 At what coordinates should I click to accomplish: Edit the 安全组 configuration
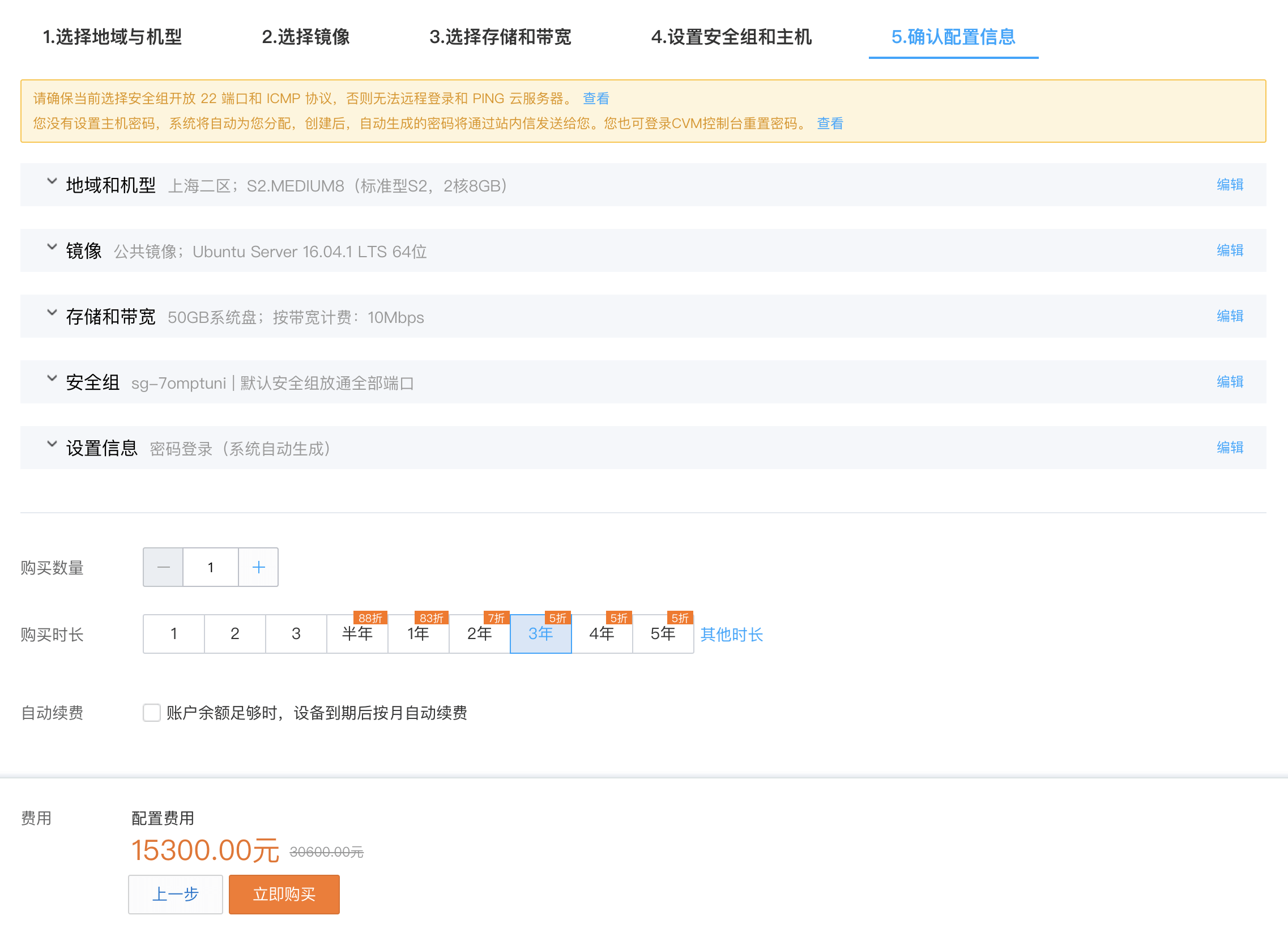[x=1230, y=382]
